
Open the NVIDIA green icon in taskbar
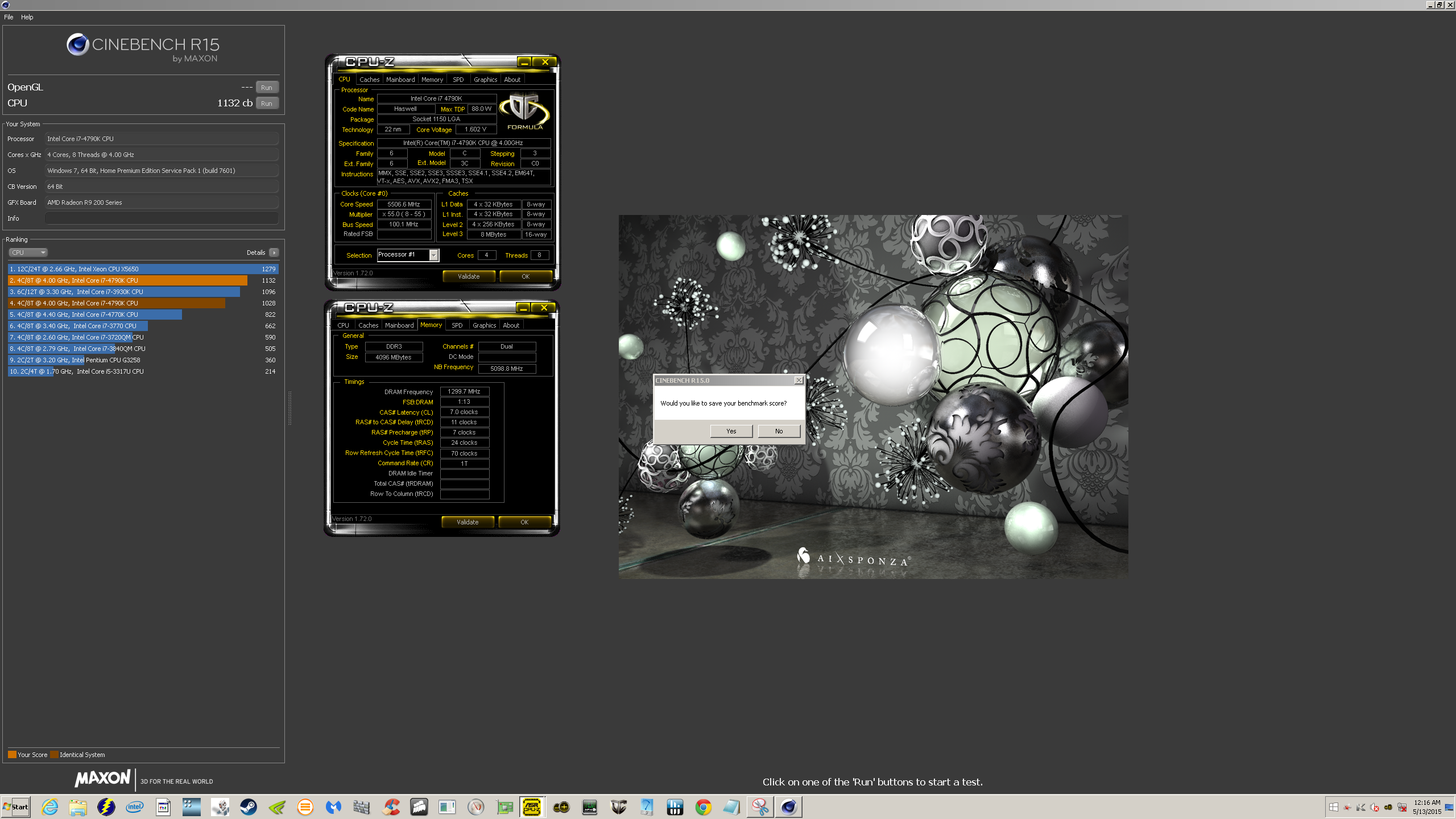[277, 807]
